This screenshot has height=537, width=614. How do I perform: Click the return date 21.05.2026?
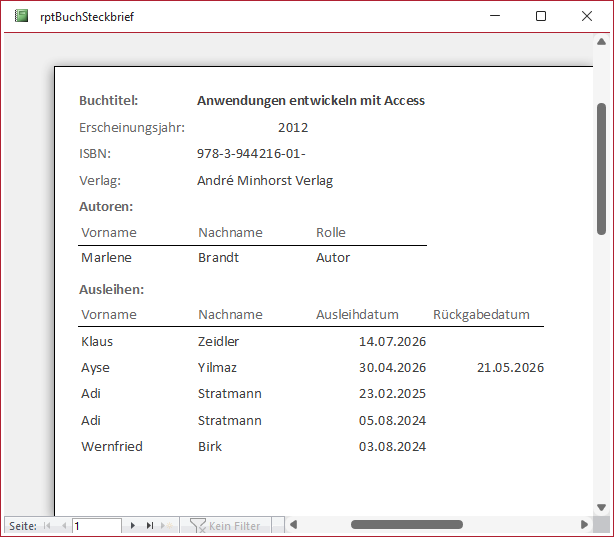tap(510, 368)
